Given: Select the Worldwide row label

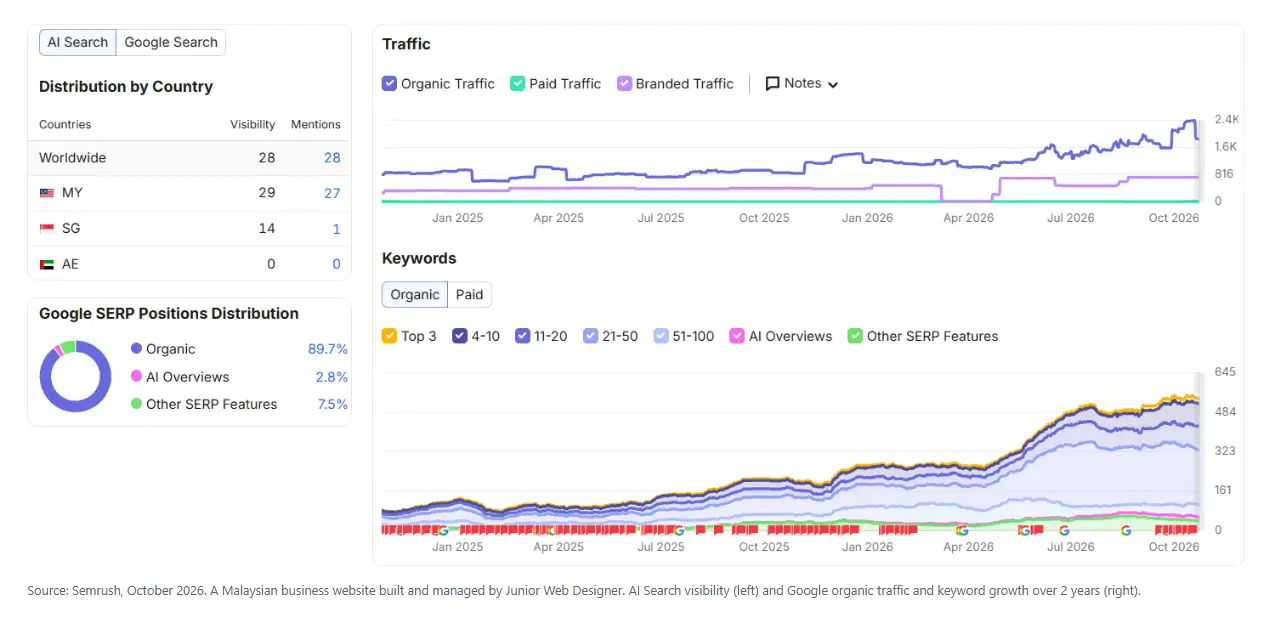Looking at the screenshot, I should [x=72, y=158].
